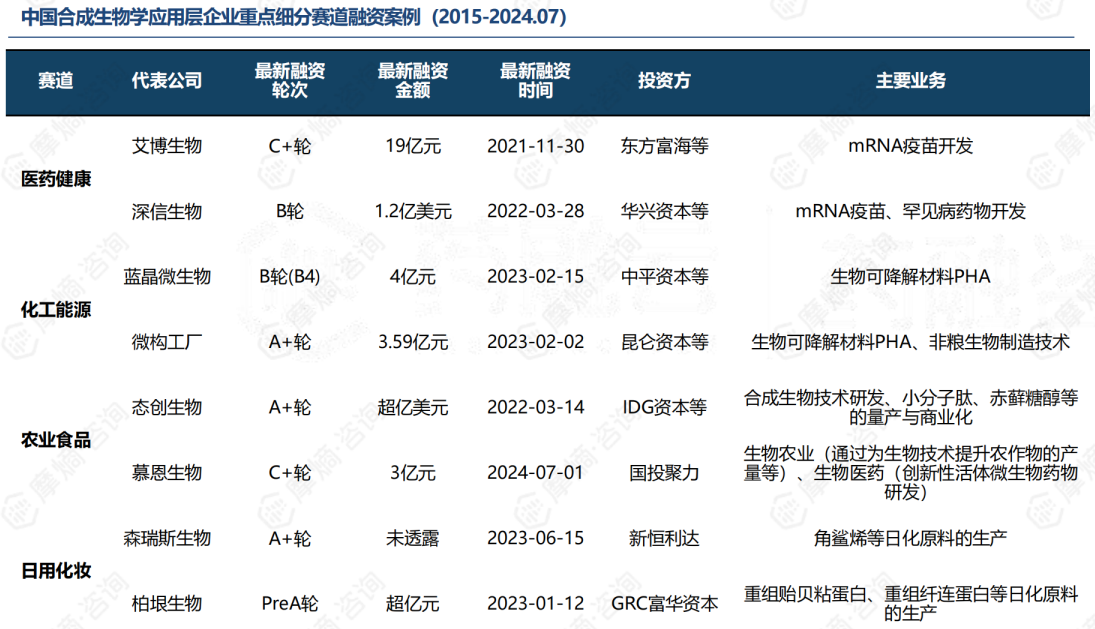The image size is (1095, 629).
Task: Click investor 新恒利达
Action: click(x=664, y=538)
